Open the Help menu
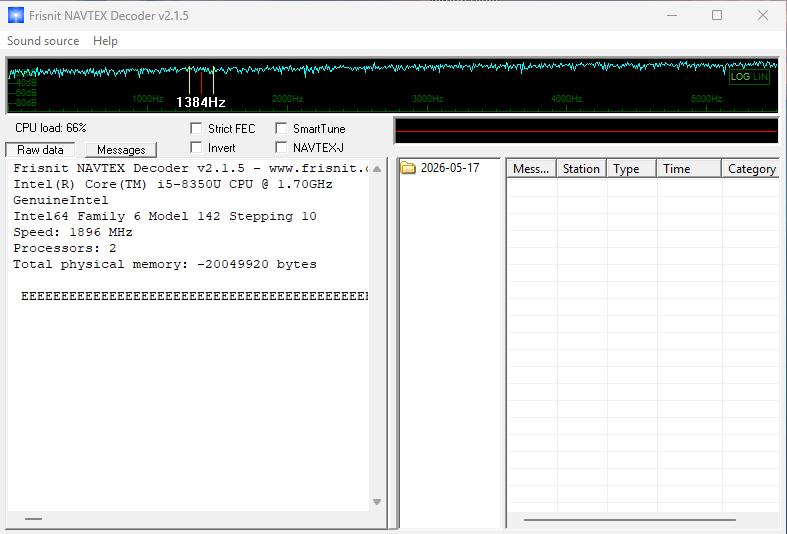 coord(105,41)
